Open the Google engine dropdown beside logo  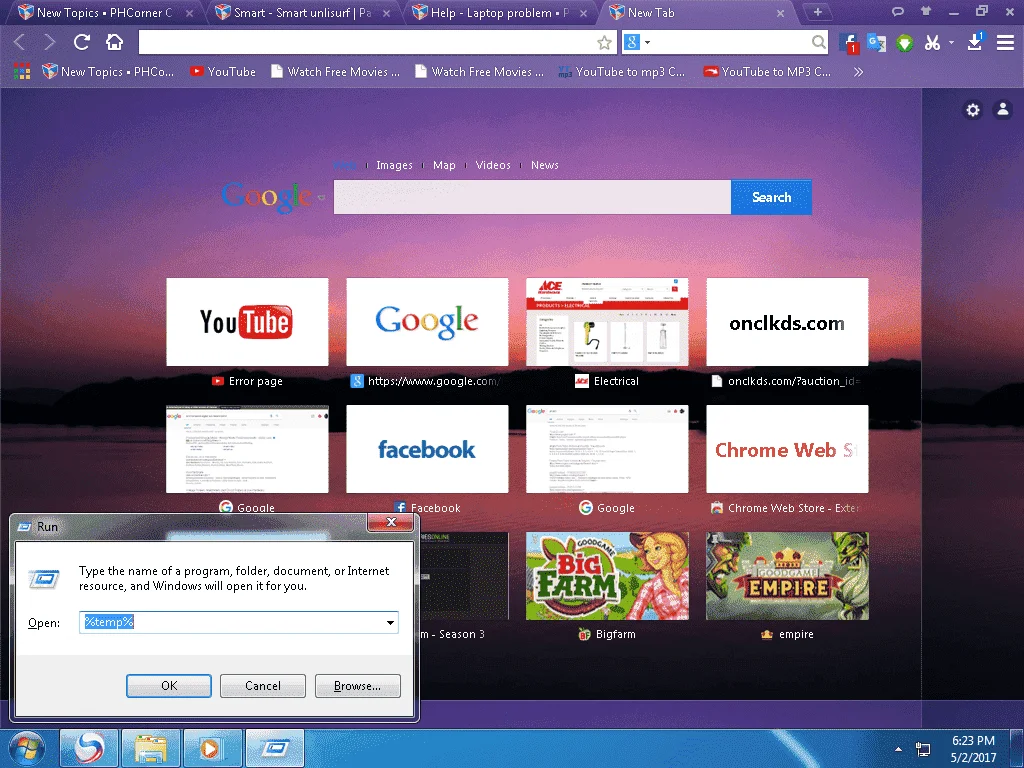[x=321, y=197]
